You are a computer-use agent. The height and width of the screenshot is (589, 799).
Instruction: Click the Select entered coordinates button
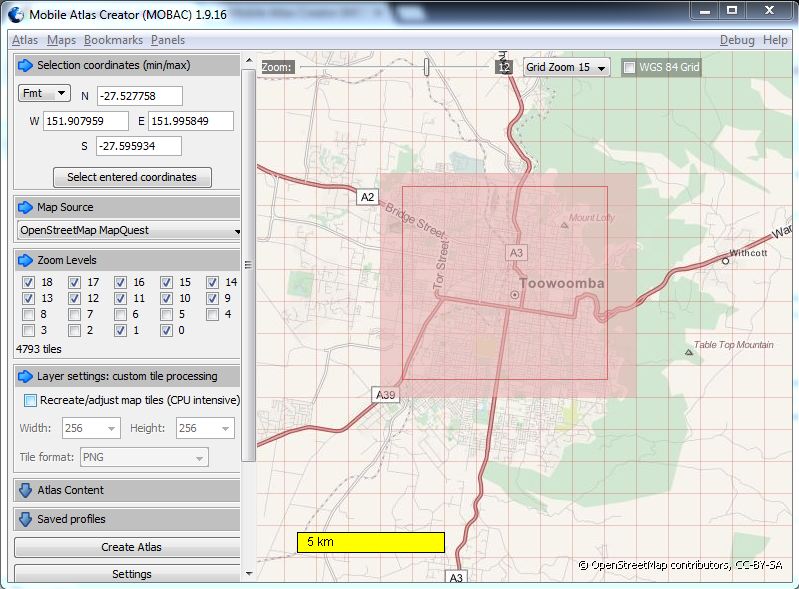pyautogui.click(x=132, y=177)
